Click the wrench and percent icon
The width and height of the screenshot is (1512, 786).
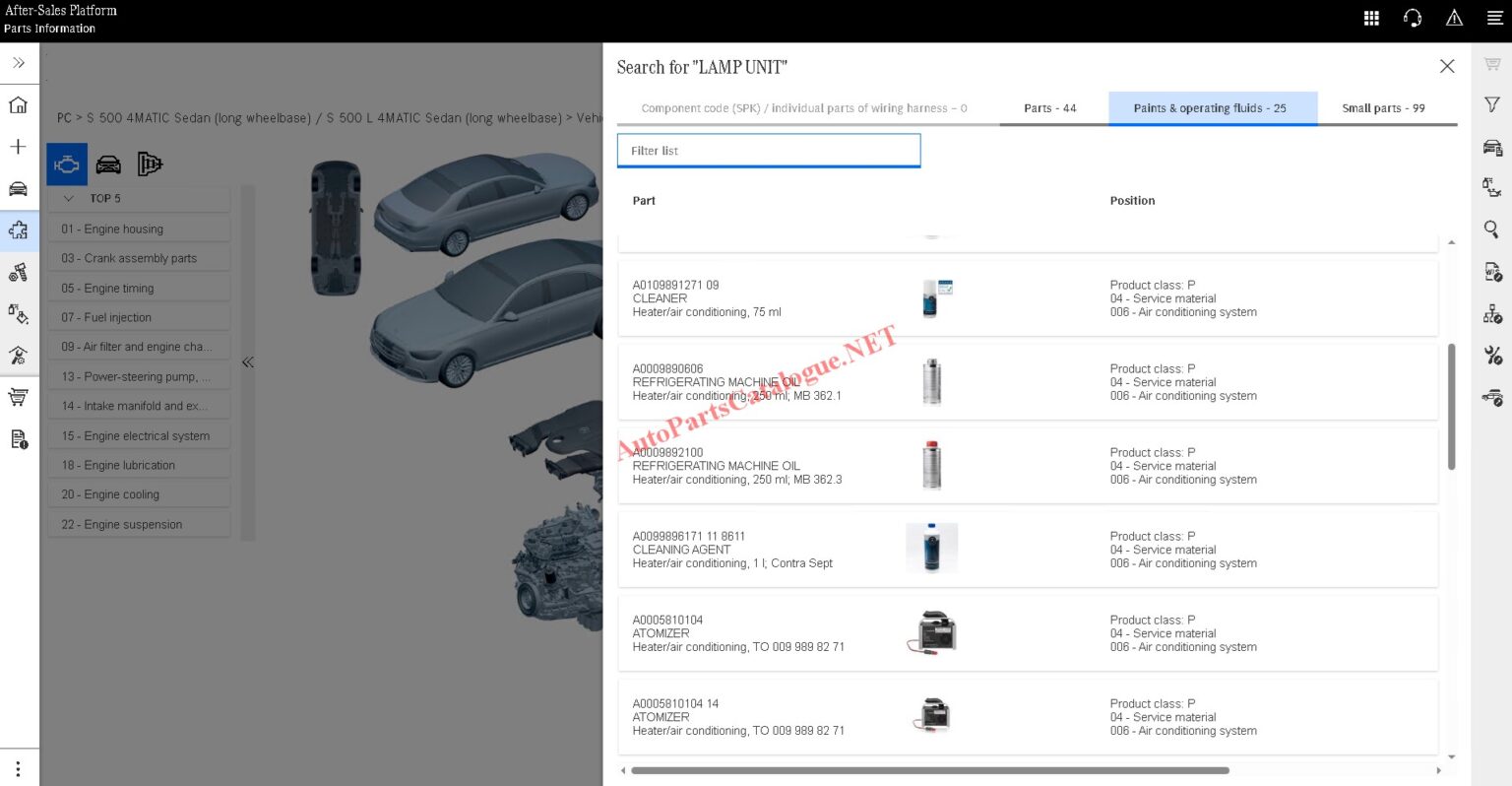(1492, 356)
